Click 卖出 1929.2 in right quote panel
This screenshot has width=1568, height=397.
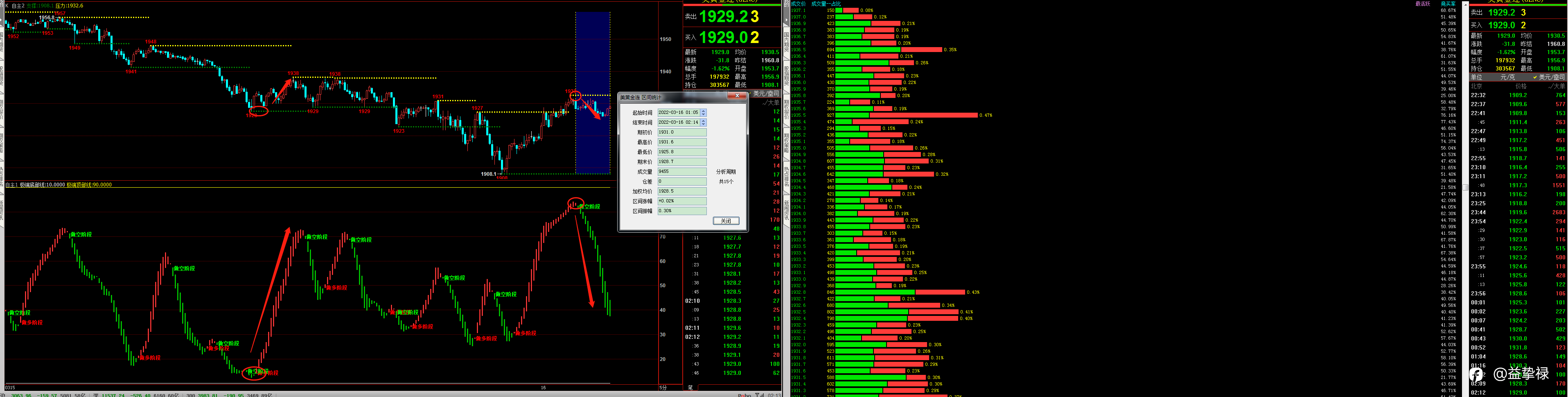[1502, 12]
